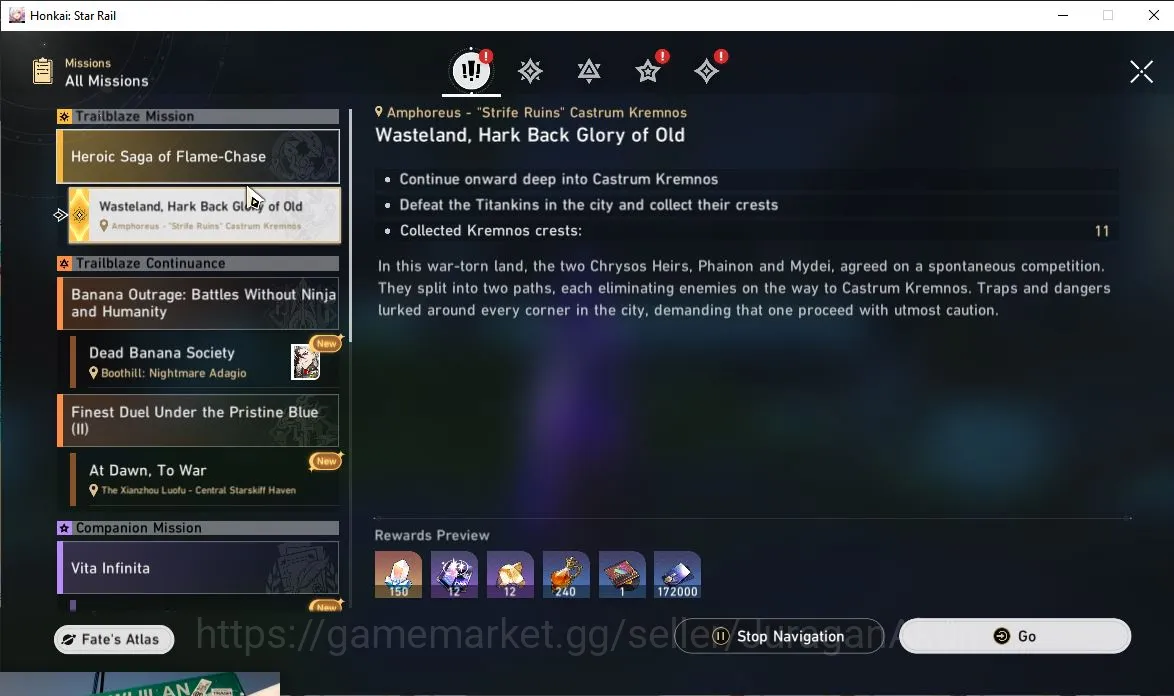1174x696 pixels.
Task: Click the 172000 credits reward icon
Action: click(x=677, y=575)
